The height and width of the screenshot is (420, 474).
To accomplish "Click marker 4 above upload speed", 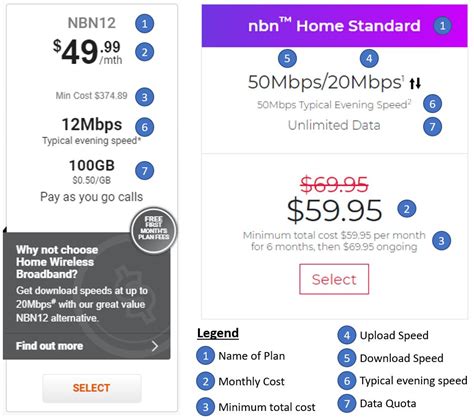I will pyautogui.click(x=369, y=59).
